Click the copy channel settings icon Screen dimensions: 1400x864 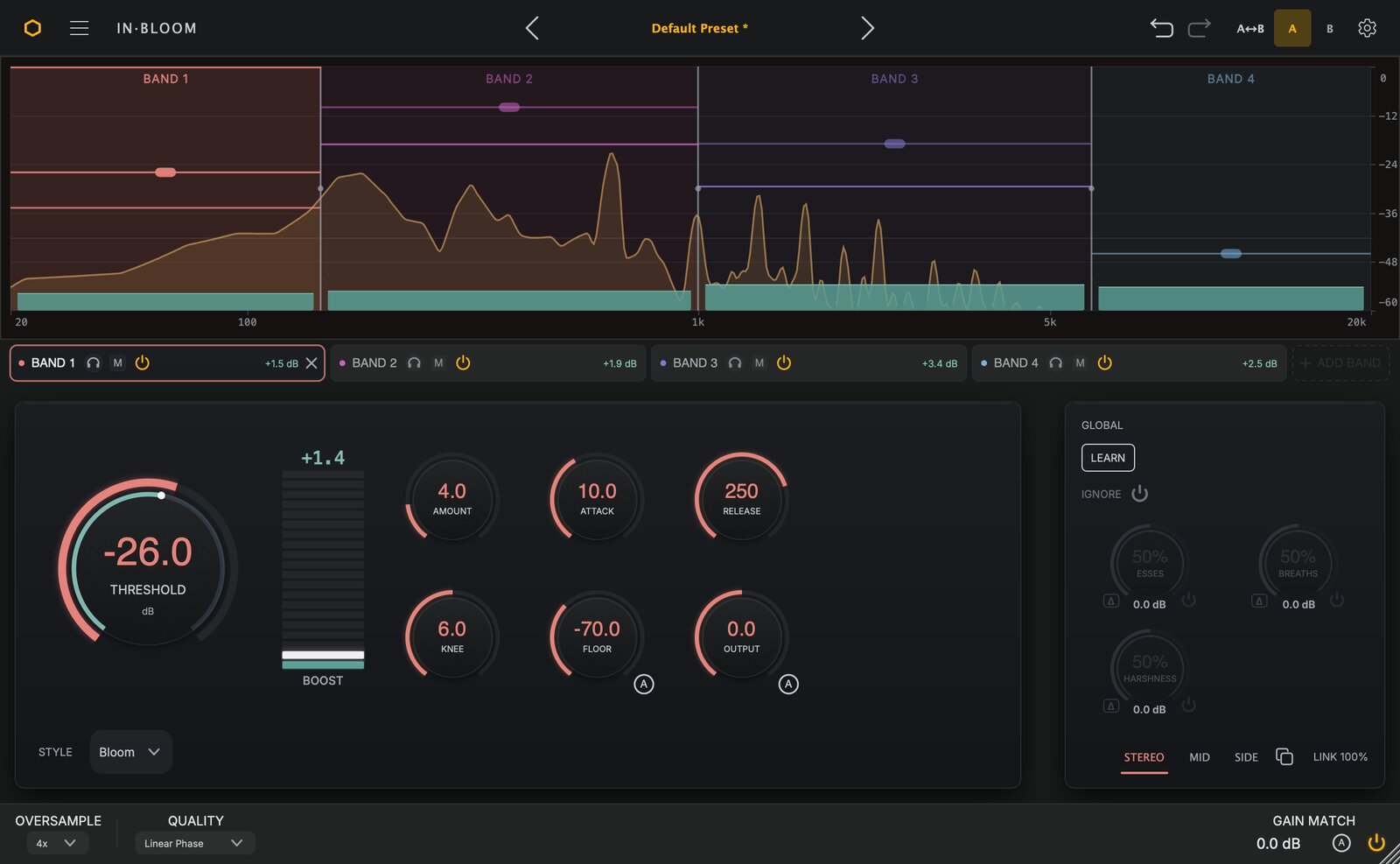[x=1284, y=756]
